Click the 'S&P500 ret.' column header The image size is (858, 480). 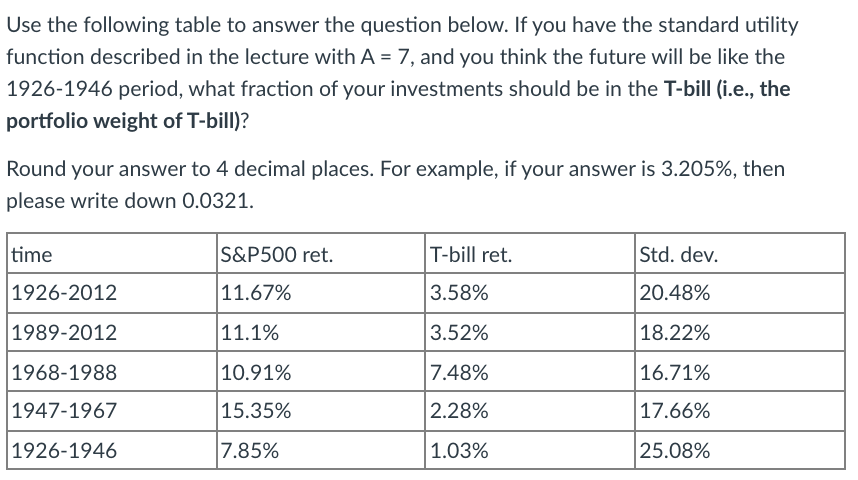pos(277,254)
